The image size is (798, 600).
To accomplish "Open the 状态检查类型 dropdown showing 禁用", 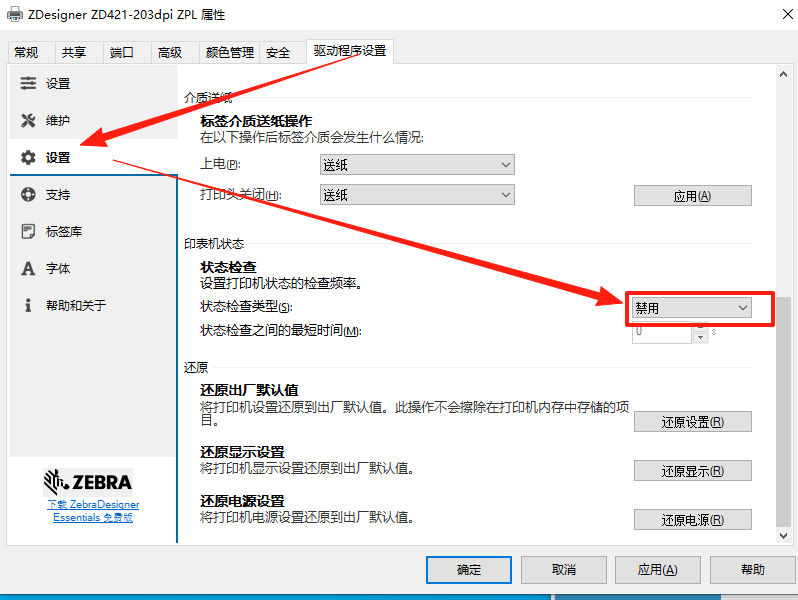I will [691, 308].
